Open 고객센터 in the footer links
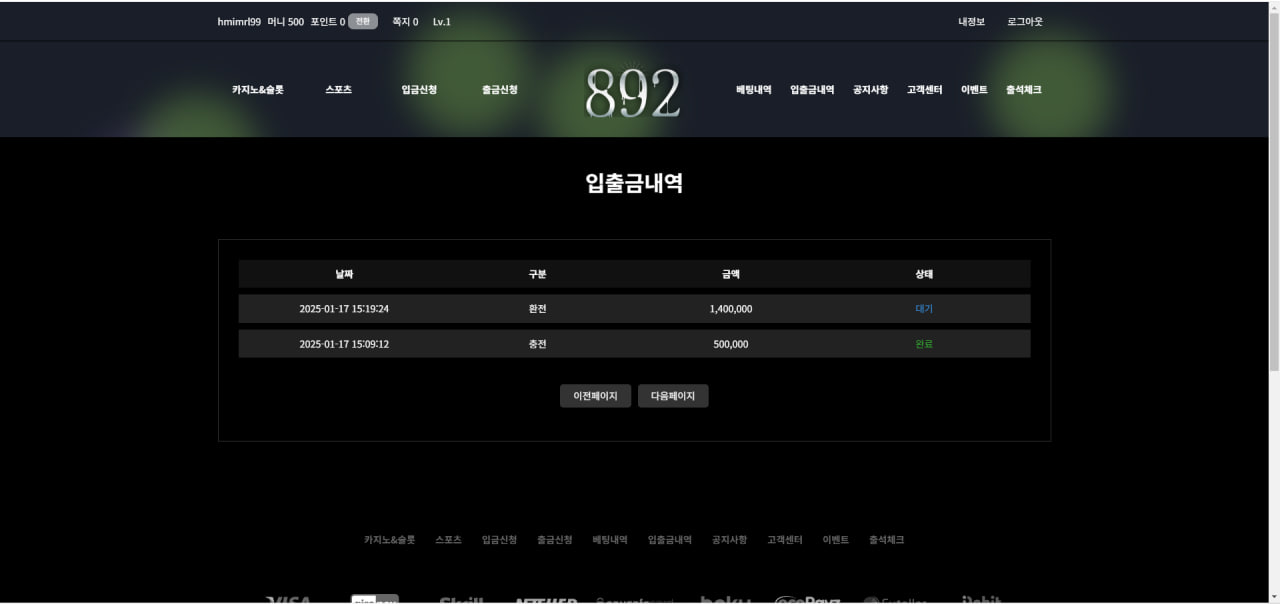Screen dimensions: 1280x604 784,540
